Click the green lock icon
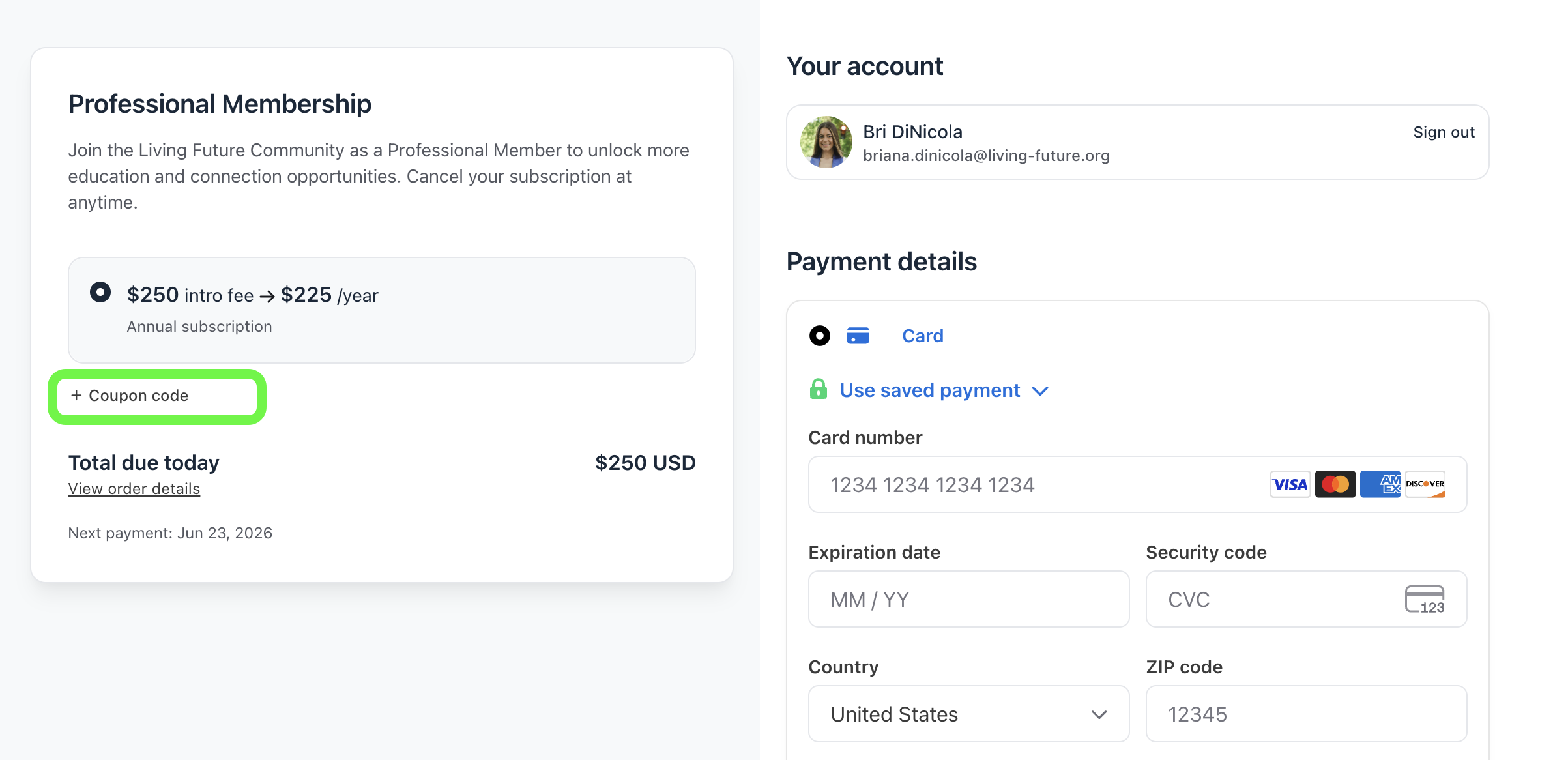 819,389
